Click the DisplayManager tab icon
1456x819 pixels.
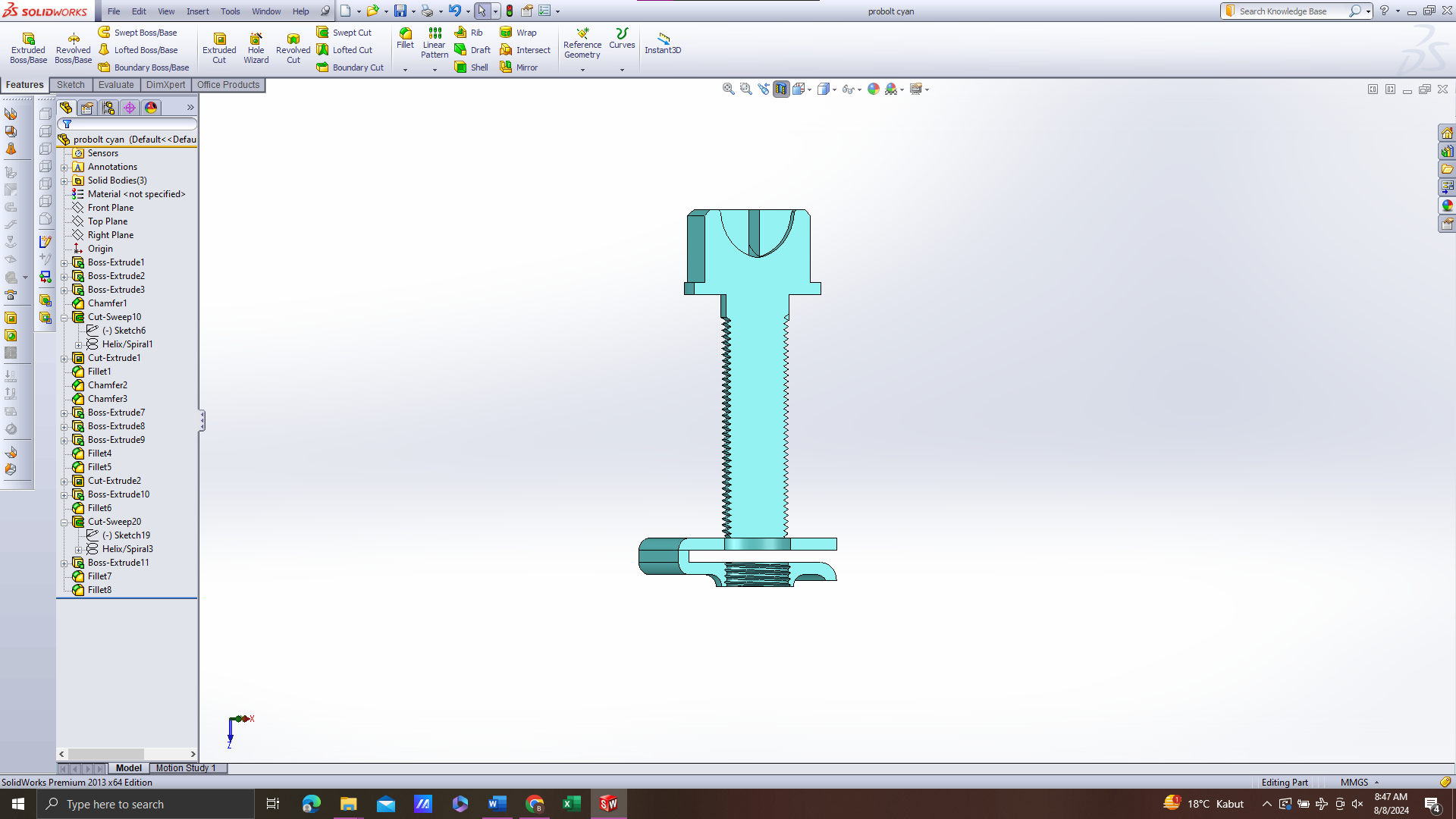pyautogui.click(x=151, y=108)
